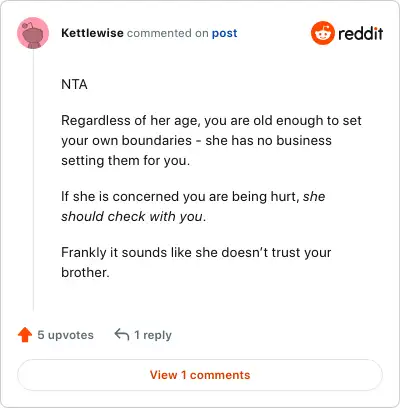Click the line starting 'your own boundaries'
400x408 pixels.
click(196, 141)
